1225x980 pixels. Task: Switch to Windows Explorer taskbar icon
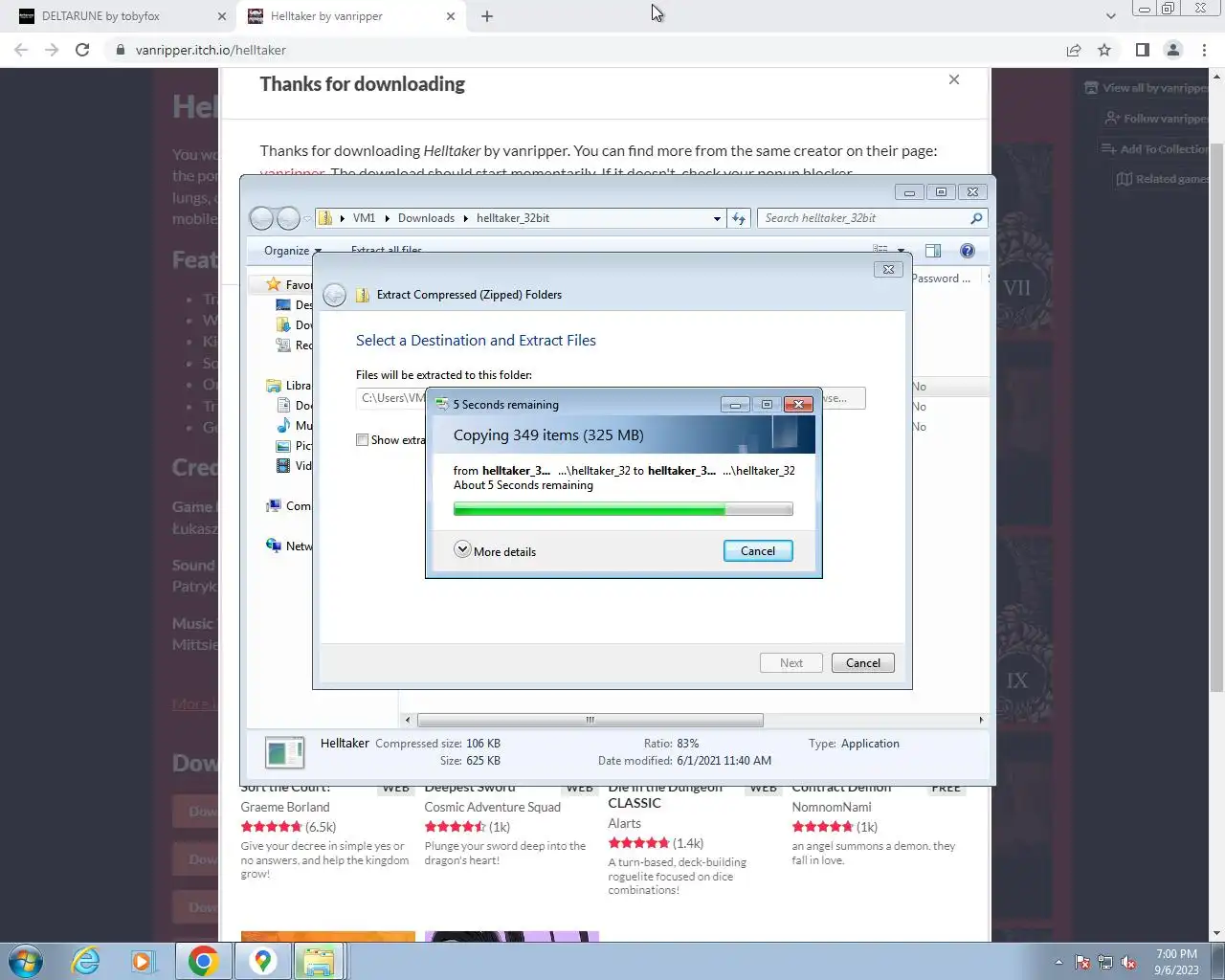(319, 961)
